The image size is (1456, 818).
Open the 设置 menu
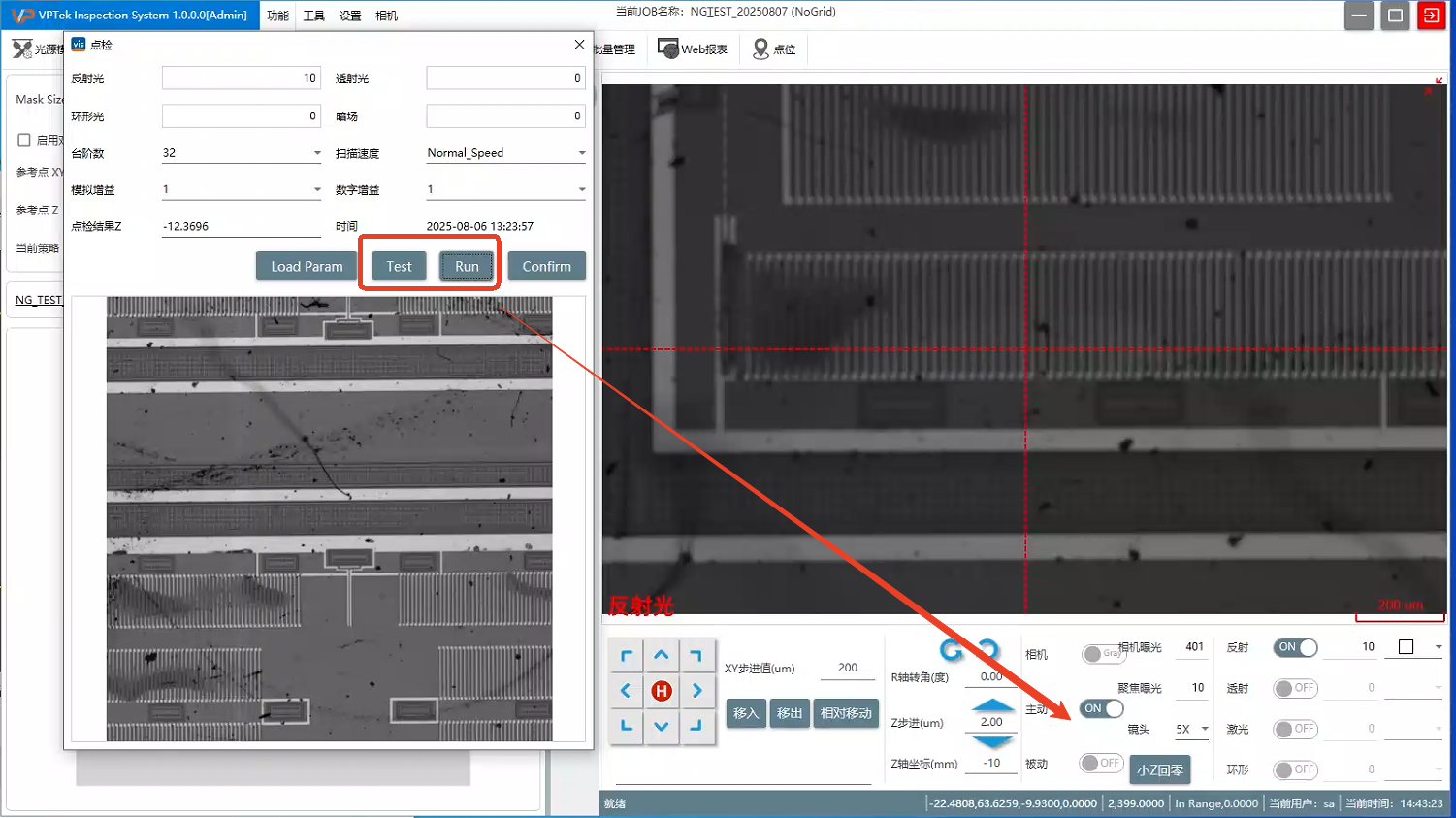[x=350, y=16]
